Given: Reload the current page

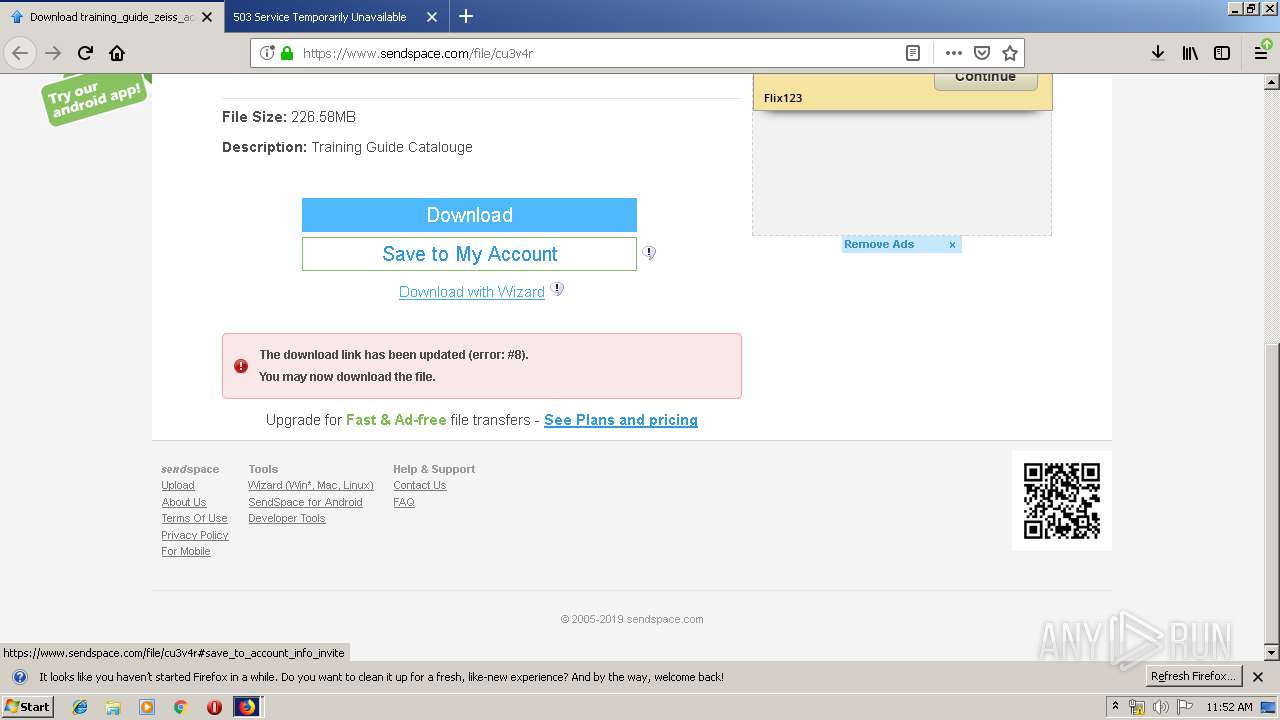Looking at the screenshot, I should tap(85, 53).
